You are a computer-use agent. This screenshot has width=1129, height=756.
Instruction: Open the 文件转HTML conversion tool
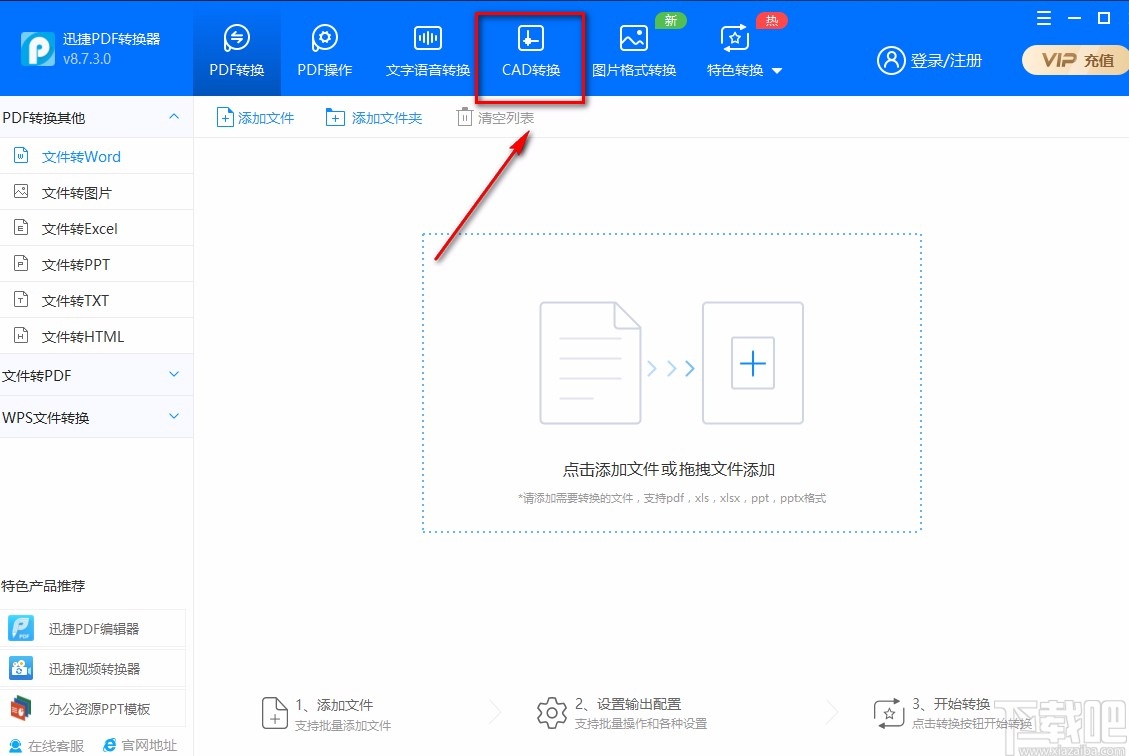(x=81, y=335)
